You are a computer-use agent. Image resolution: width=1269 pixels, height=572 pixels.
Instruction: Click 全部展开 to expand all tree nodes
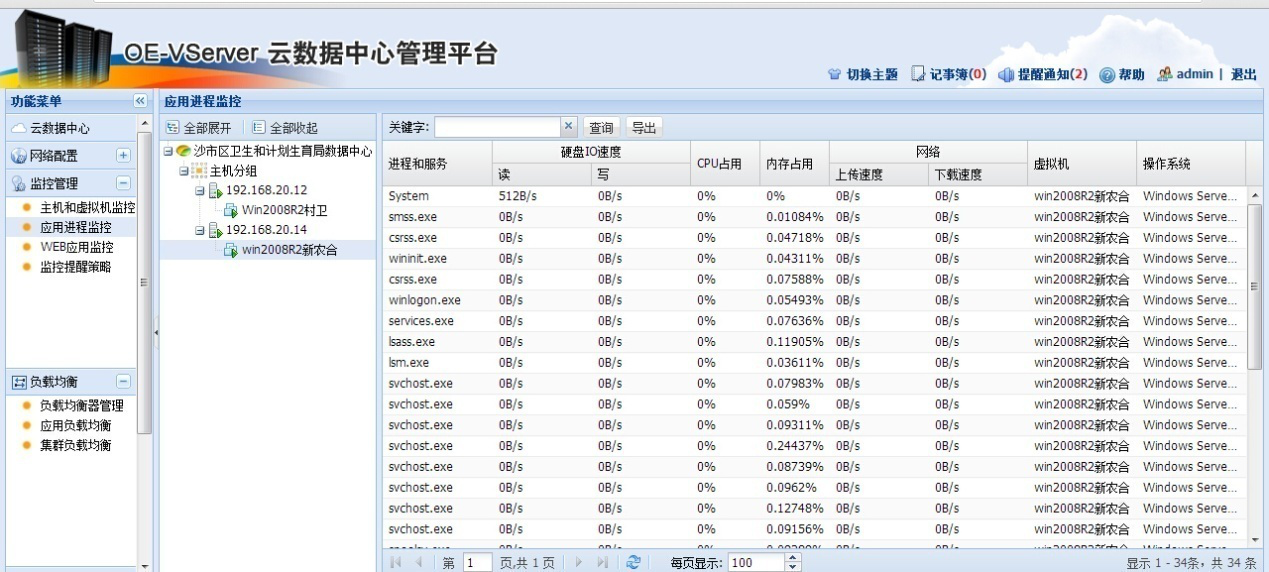pyautogui.click(x=199, y=128)
